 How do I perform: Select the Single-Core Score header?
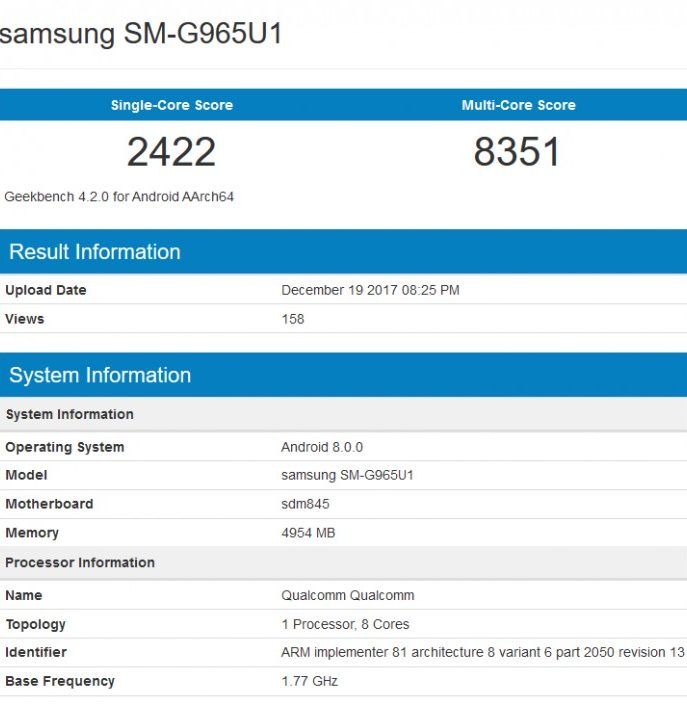pos(171,105)
